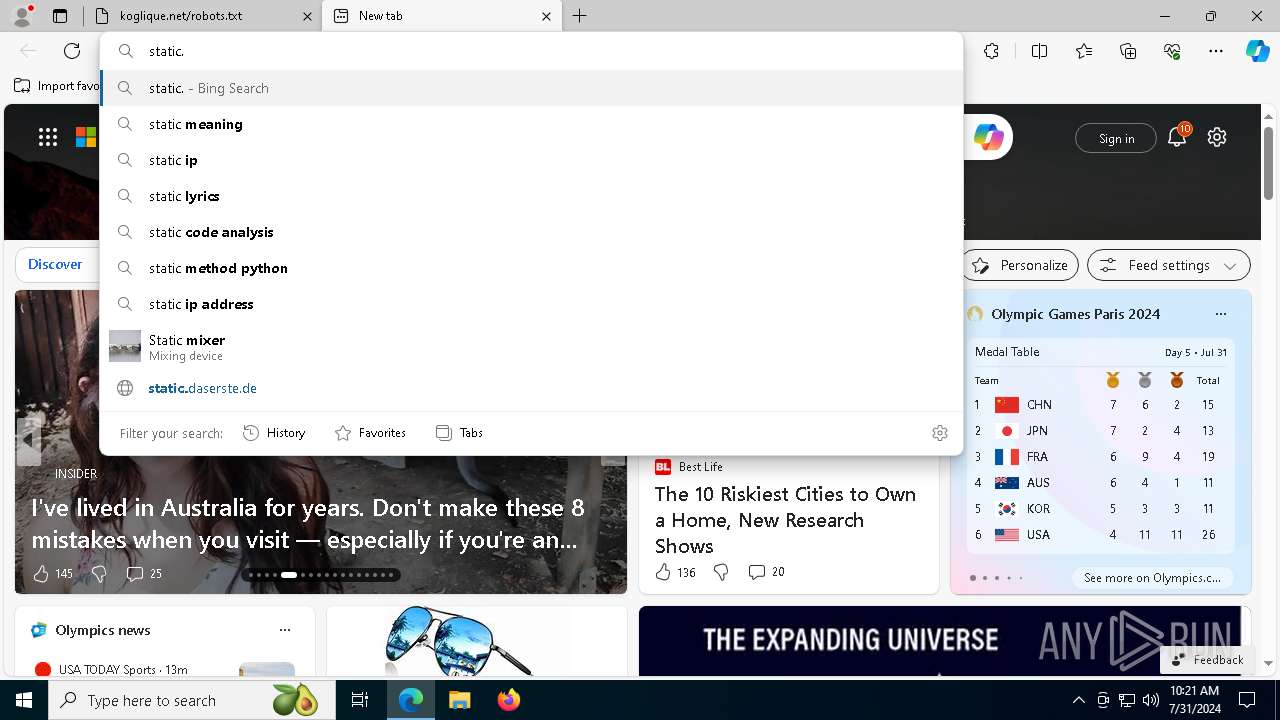The width and height of the screenshot is (1280, 720).
Task: Open the profile icon in title bar
Action: pos(22,16)
